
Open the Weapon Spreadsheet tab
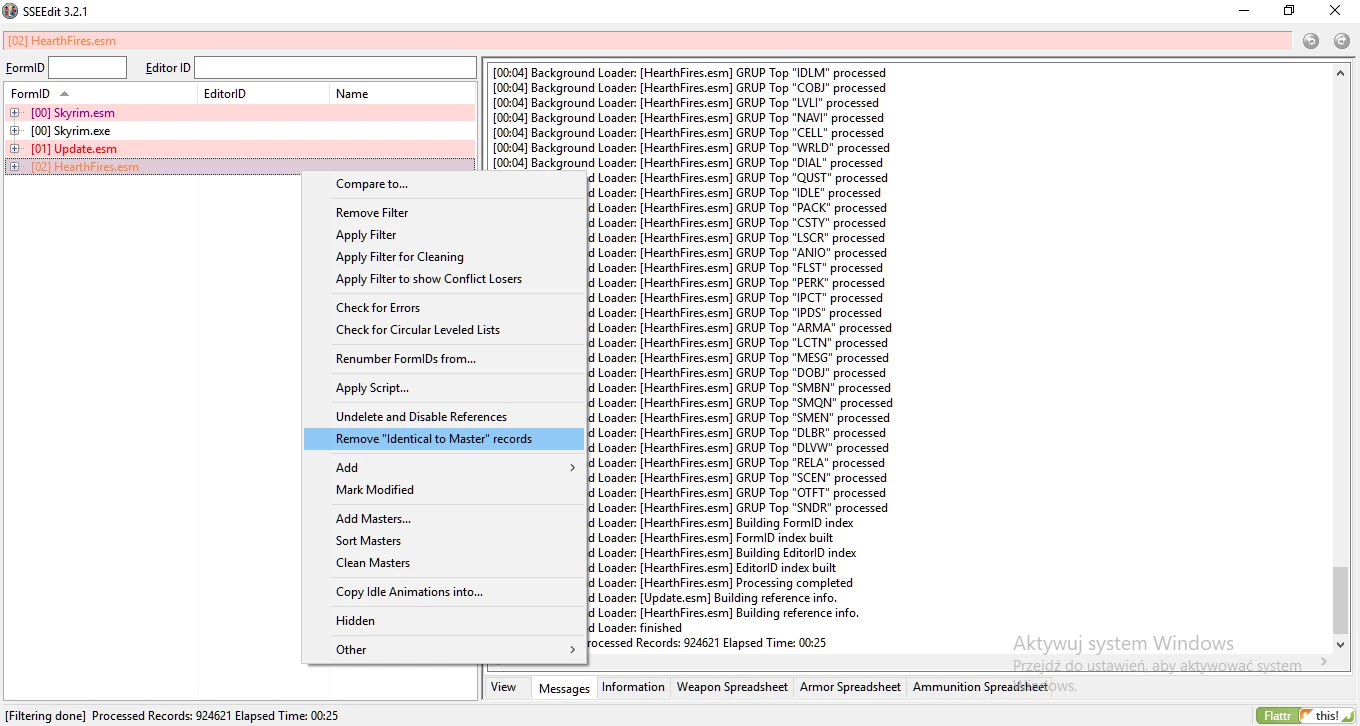(732, 687)
